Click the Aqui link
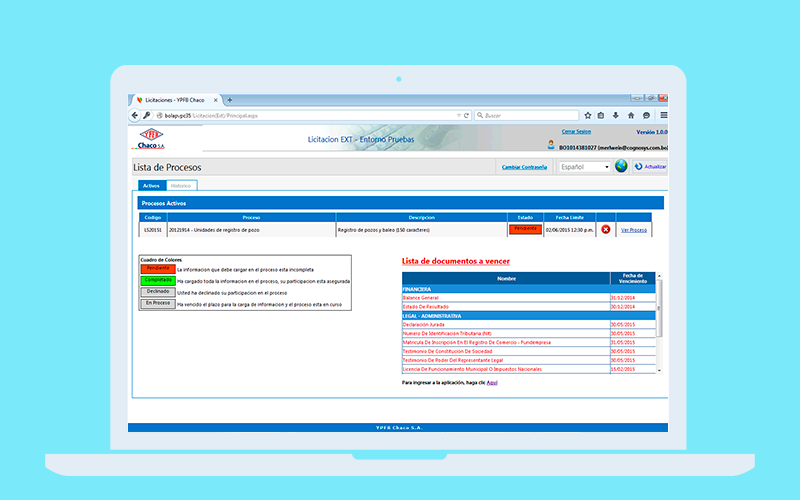This screenshot has height=500, width=800. [x=492, y=383]
